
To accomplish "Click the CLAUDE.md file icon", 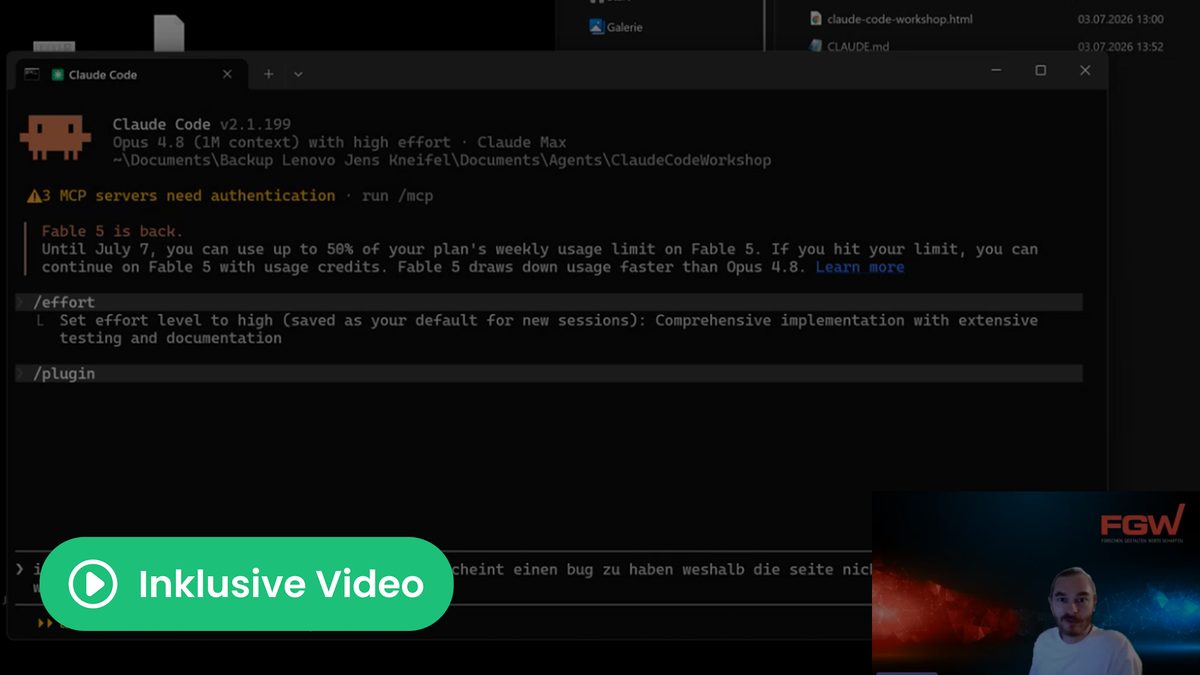I will point(815,46).
